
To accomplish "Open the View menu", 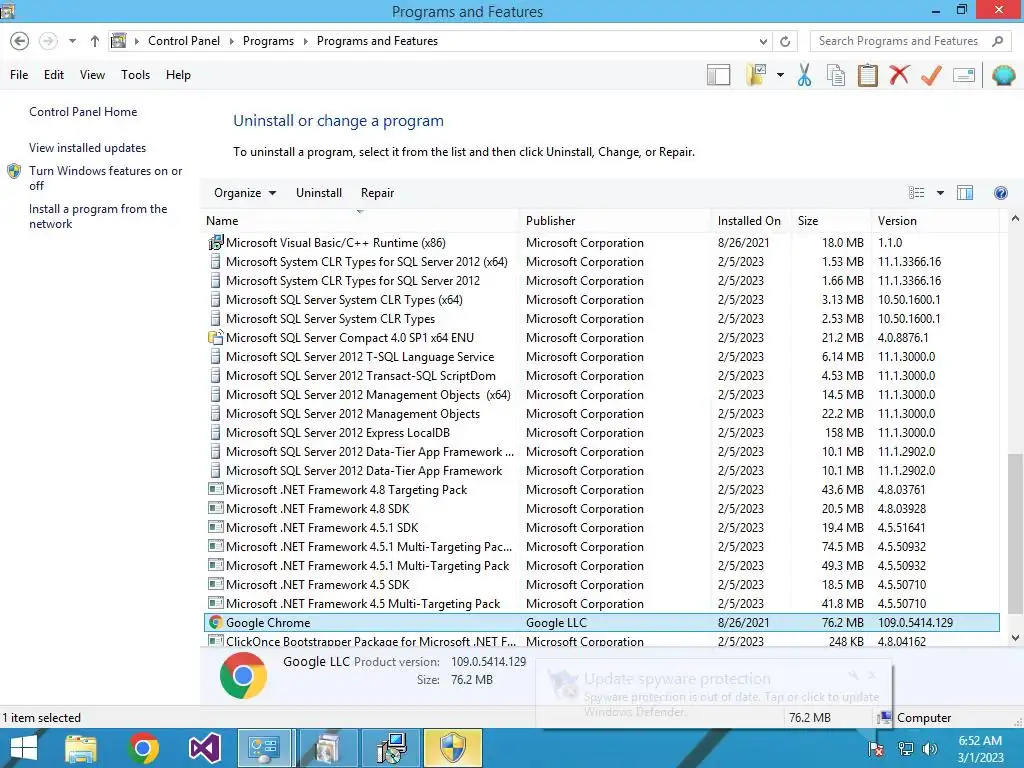I will (x=92, y=75).
